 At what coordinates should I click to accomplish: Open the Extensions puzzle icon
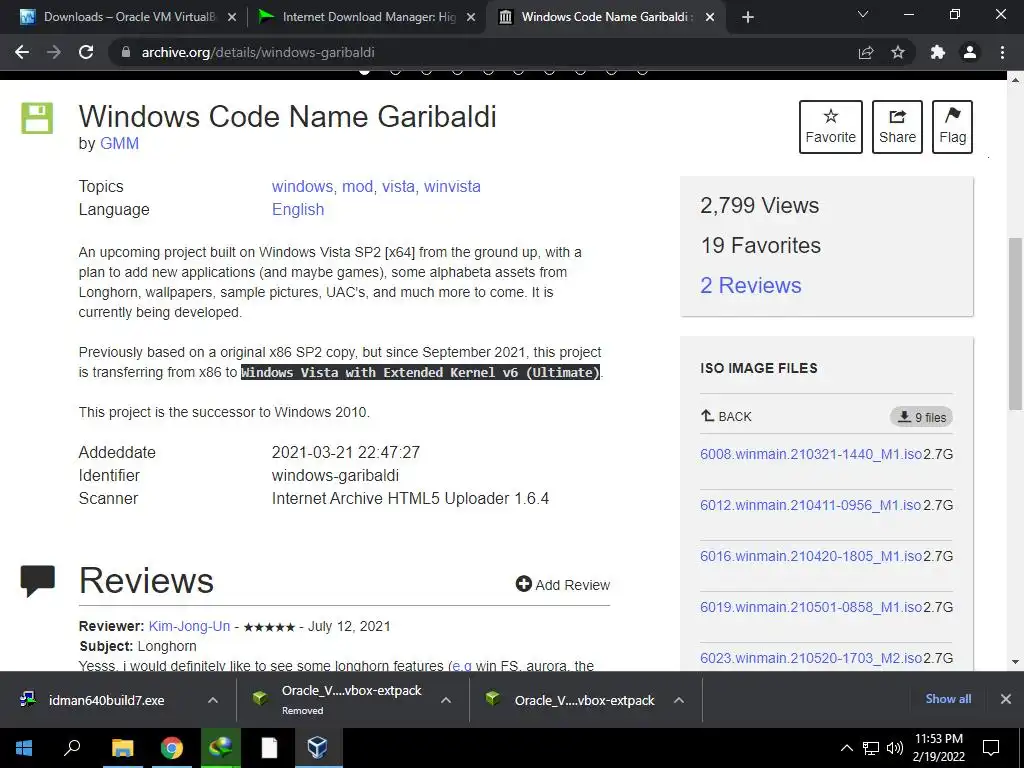tap(938, 52)
